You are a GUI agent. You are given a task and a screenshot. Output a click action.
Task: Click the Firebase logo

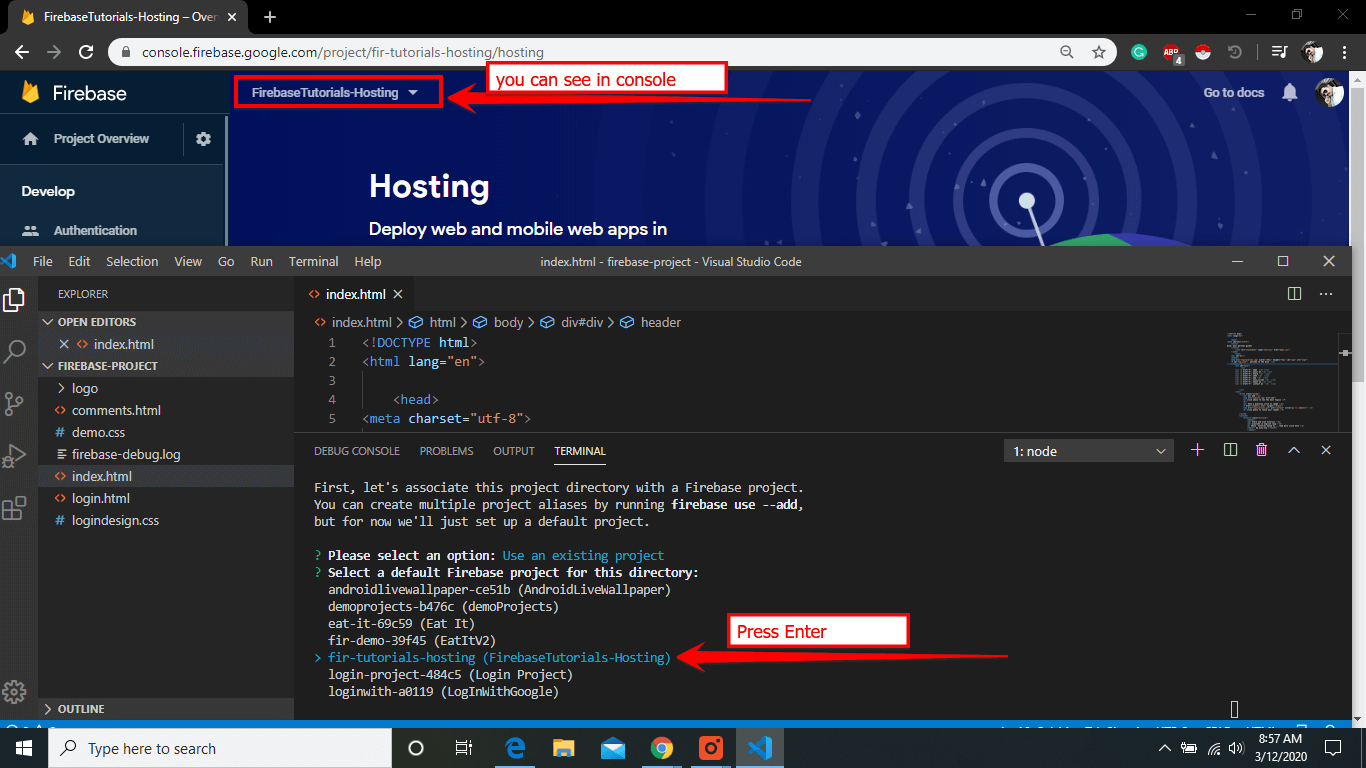(x=75, y=93)
